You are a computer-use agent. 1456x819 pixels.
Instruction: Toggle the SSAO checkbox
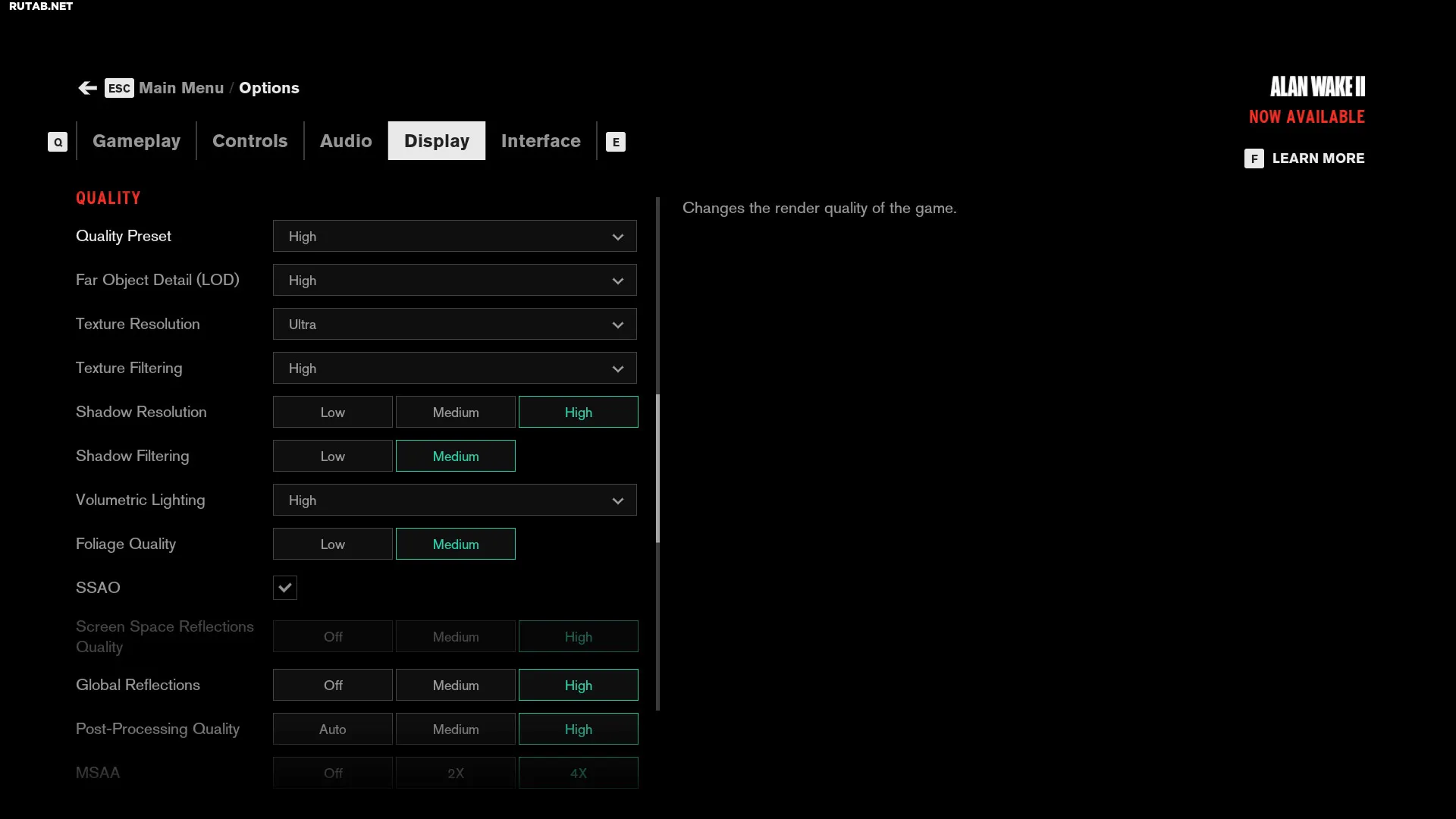[x=285, y=588]
